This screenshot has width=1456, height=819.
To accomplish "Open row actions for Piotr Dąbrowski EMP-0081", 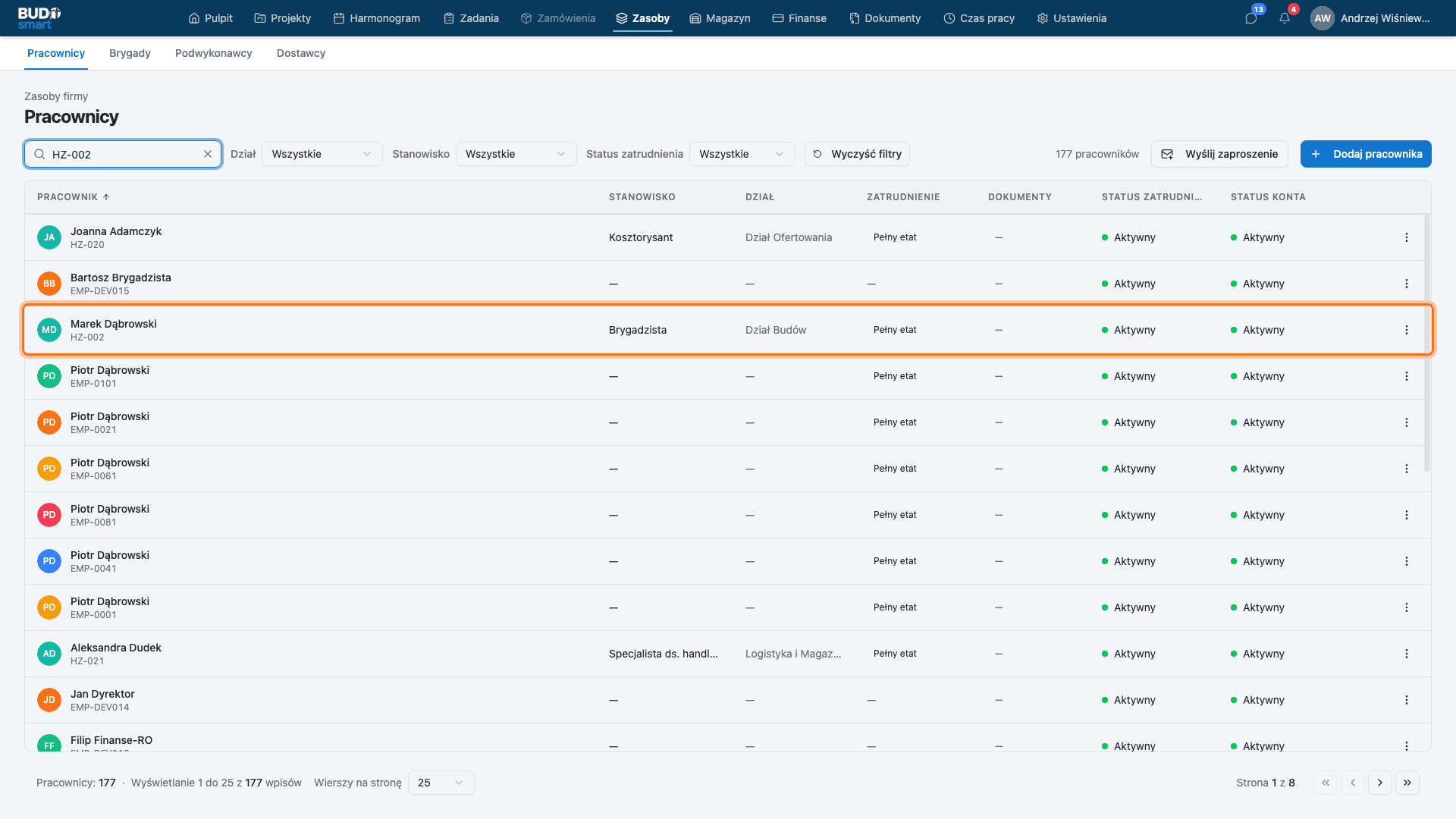I will [x=1407, y=515].
